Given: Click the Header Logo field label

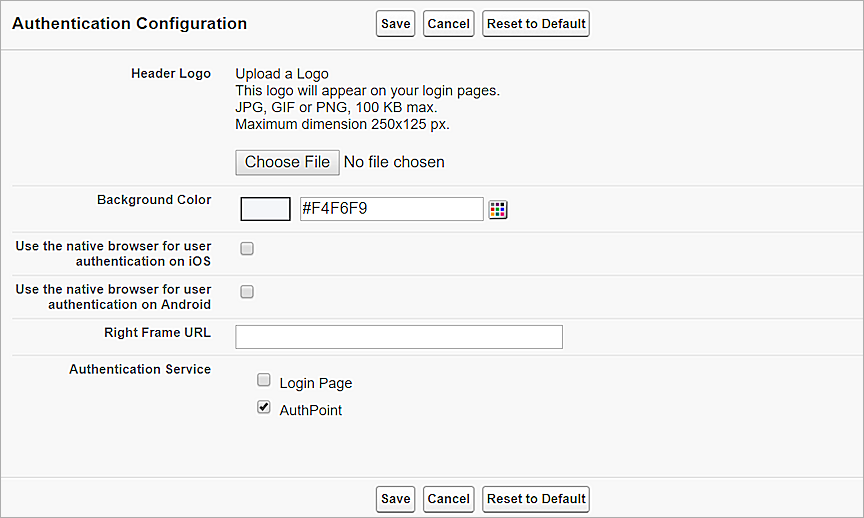Looking at the screenshot, I should pos(171,74).
